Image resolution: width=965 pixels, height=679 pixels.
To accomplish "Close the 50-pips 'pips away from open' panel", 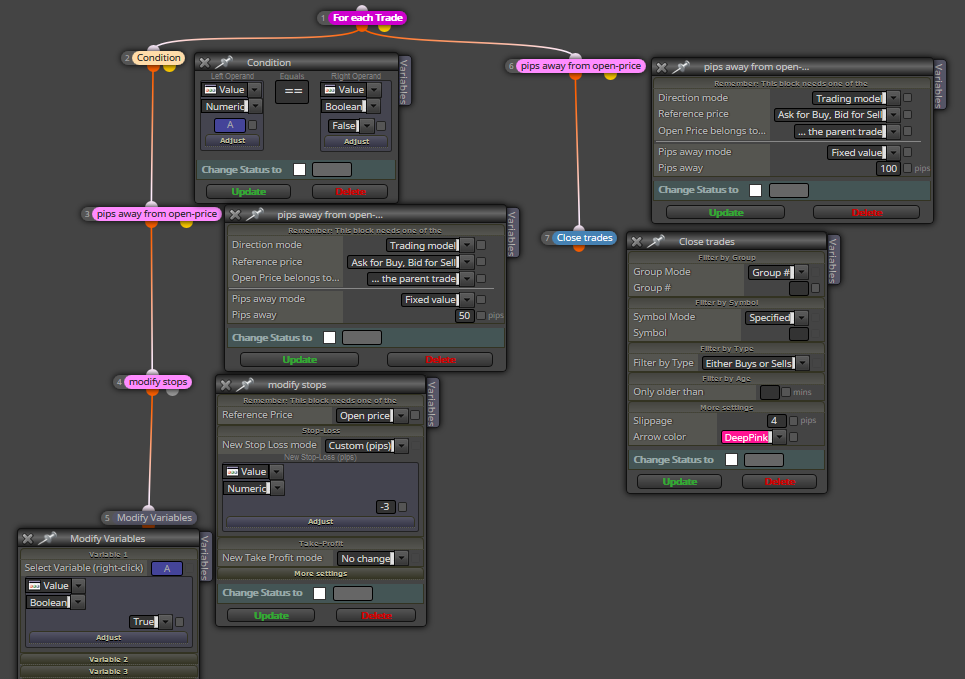I will (235, 215).
